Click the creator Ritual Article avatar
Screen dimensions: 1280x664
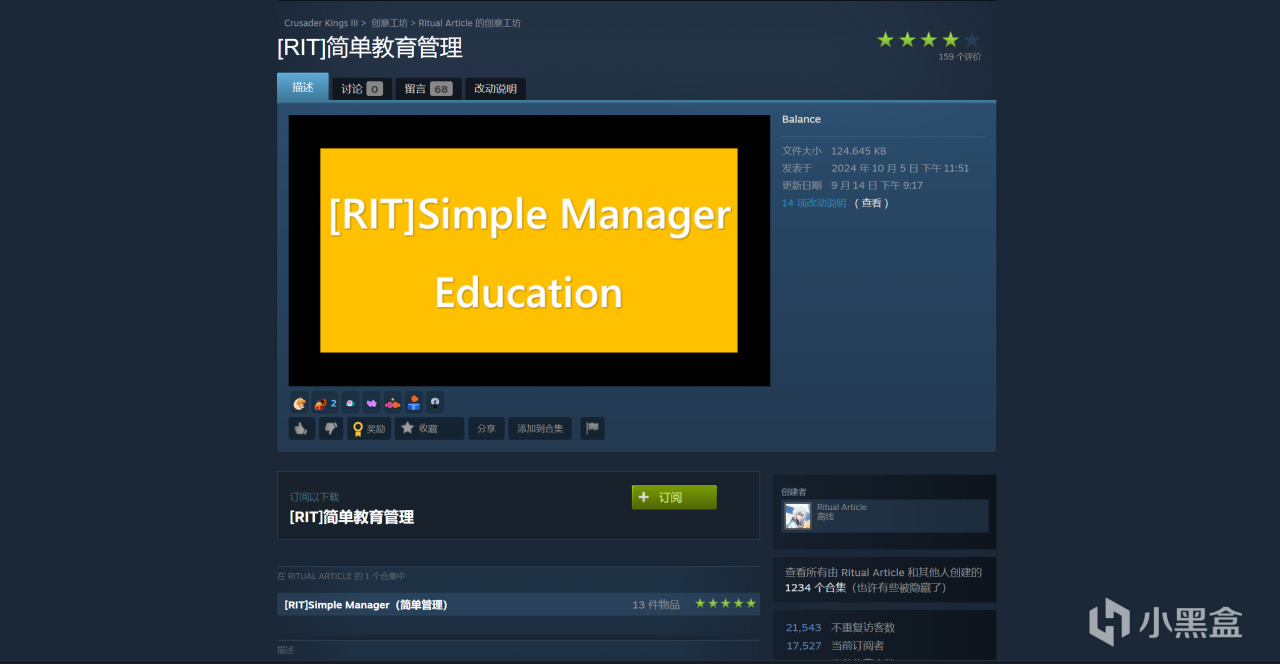coord(798,516)
